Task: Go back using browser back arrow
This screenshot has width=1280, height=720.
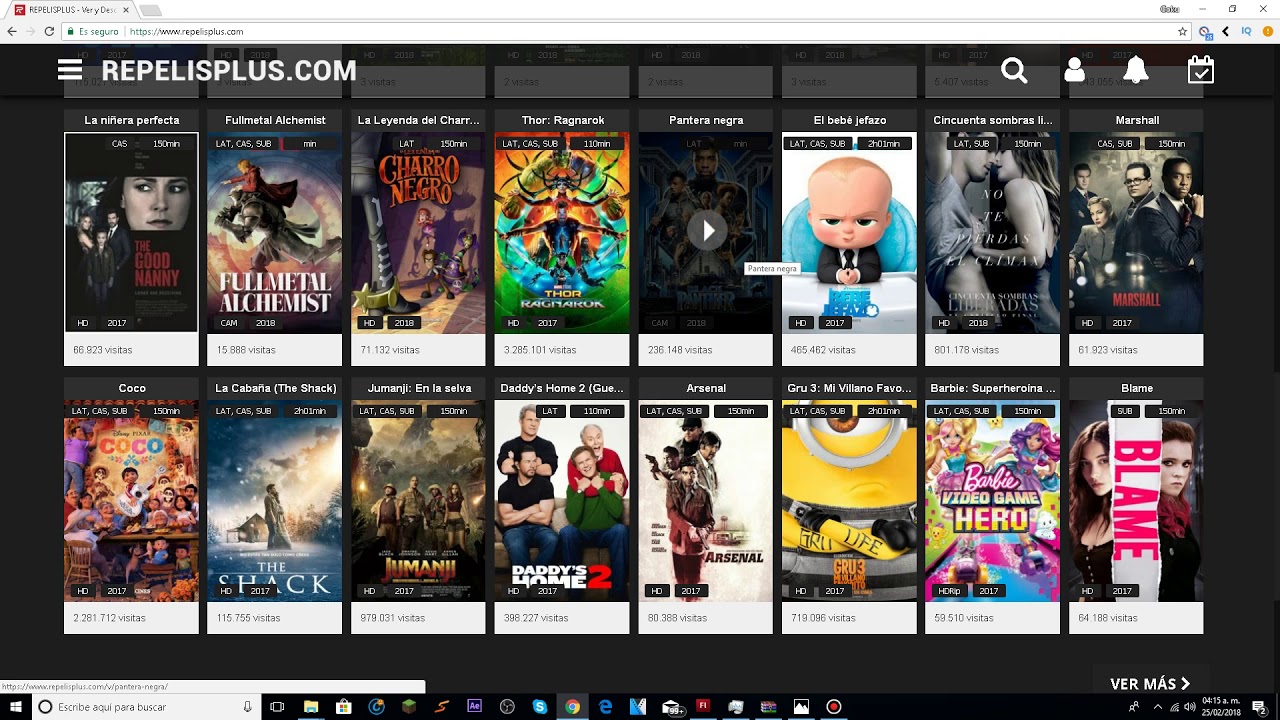Action: [x=12, y=31]
